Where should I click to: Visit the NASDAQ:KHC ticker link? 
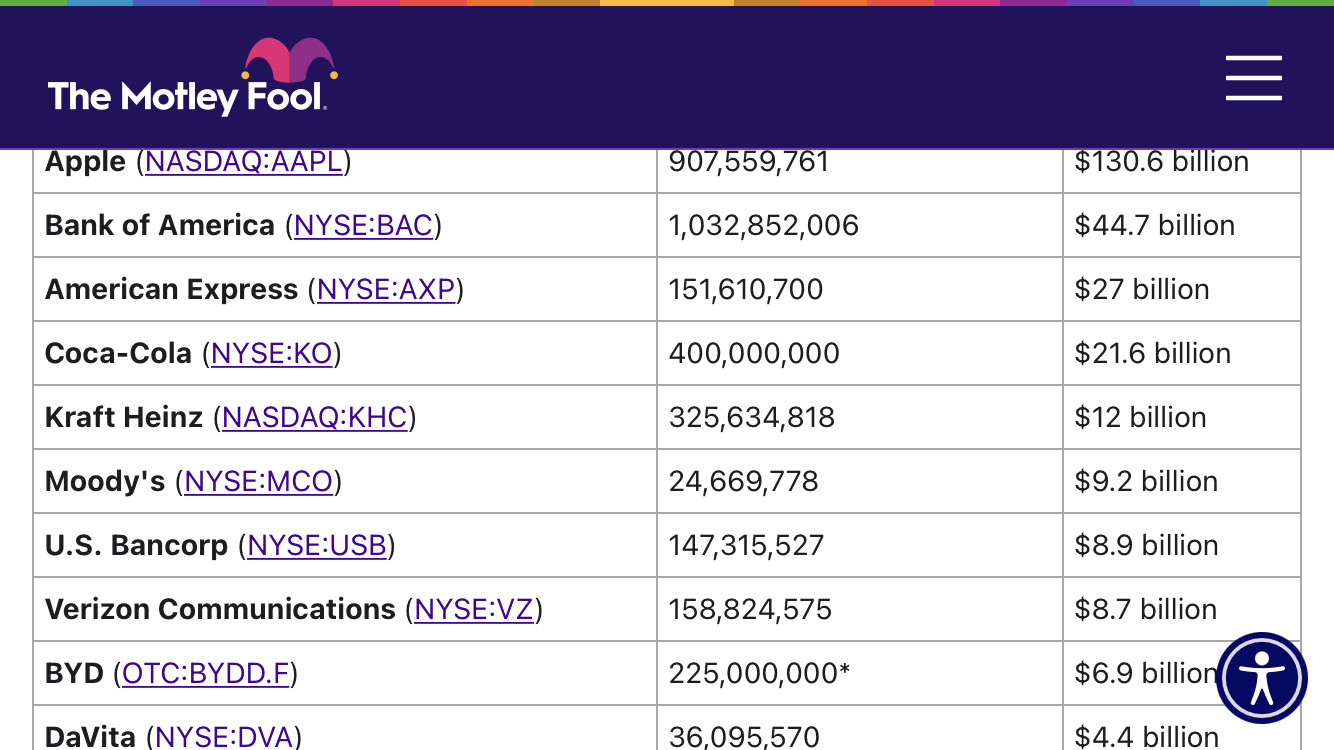pos(314,418)
